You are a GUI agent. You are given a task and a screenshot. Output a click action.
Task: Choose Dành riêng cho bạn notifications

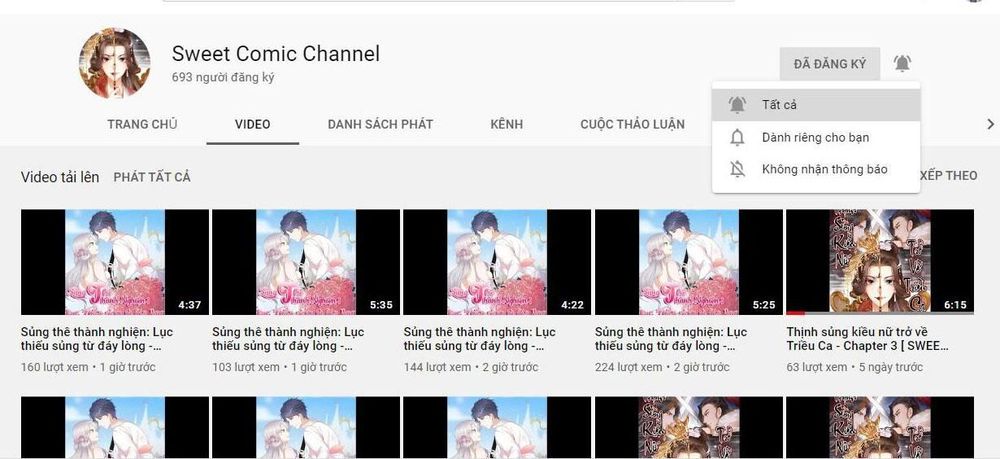(815, 137)
